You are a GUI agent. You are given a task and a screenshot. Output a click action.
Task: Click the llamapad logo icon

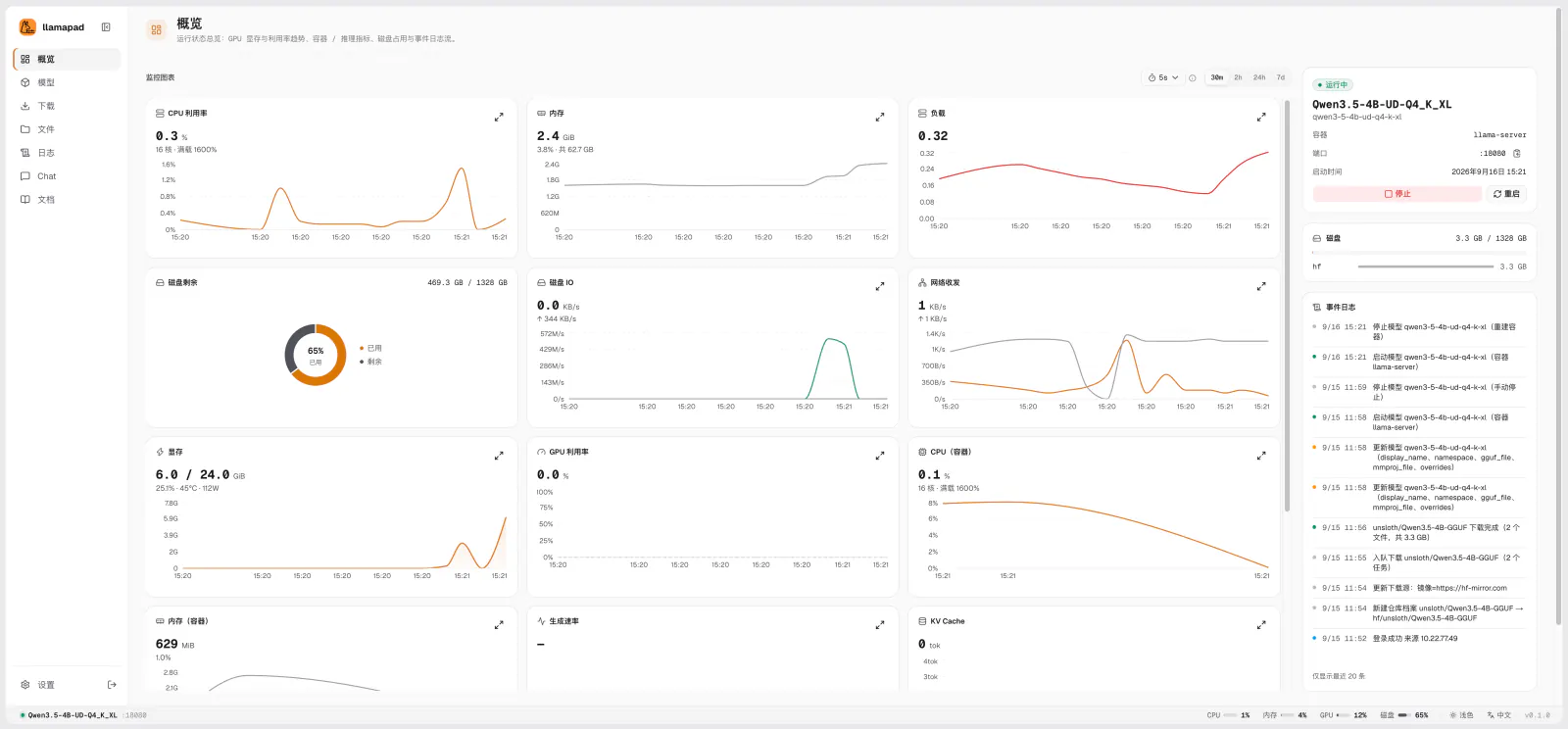tap(27, 27)
